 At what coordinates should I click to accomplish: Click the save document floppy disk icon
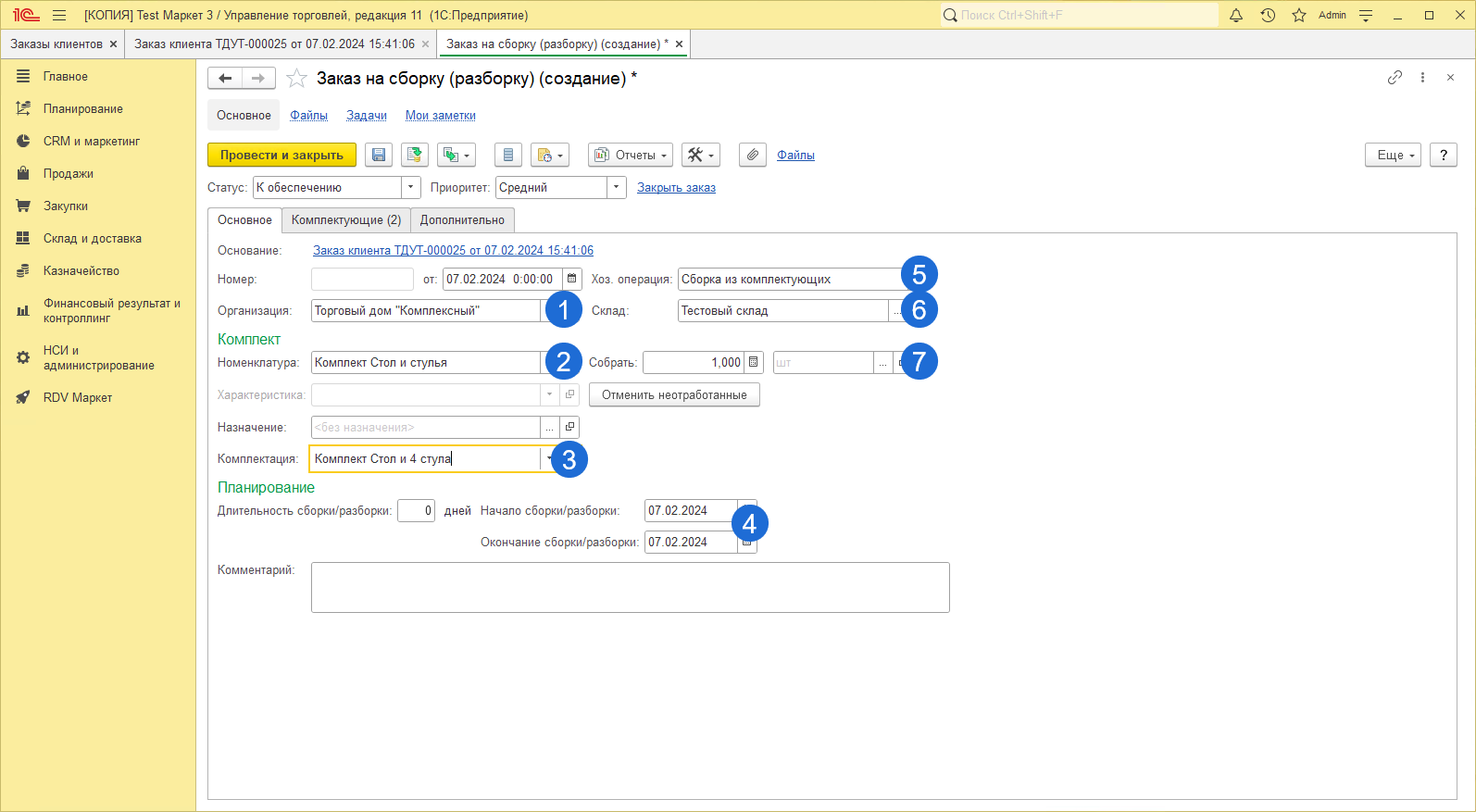(x=379, y=156)
